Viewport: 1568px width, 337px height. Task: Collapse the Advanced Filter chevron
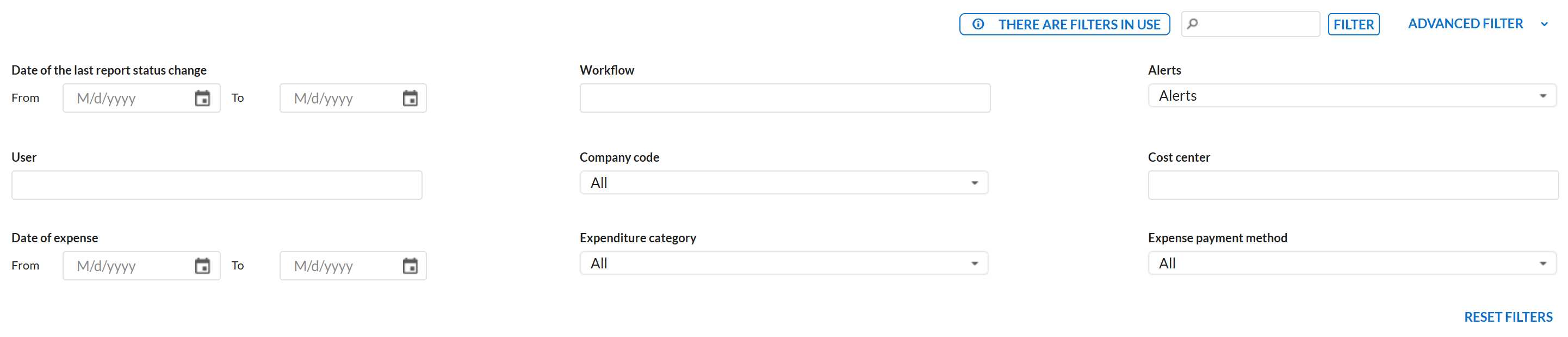click(1544, 24)
